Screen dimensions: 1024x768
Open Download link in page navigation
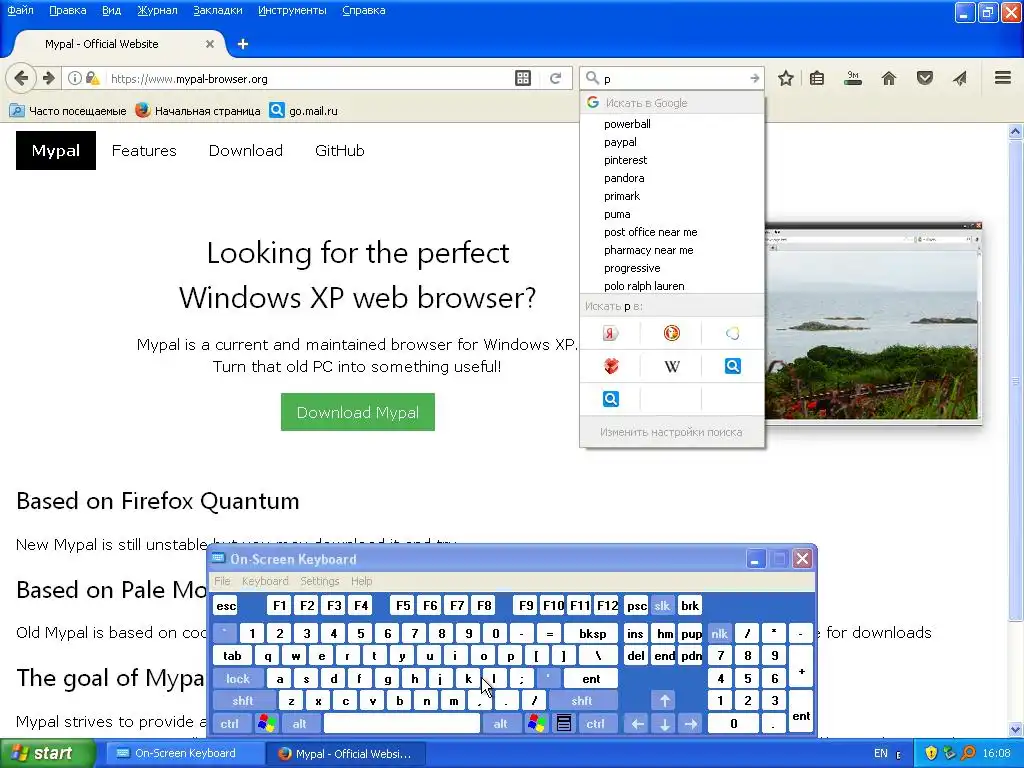click(246, 151)
